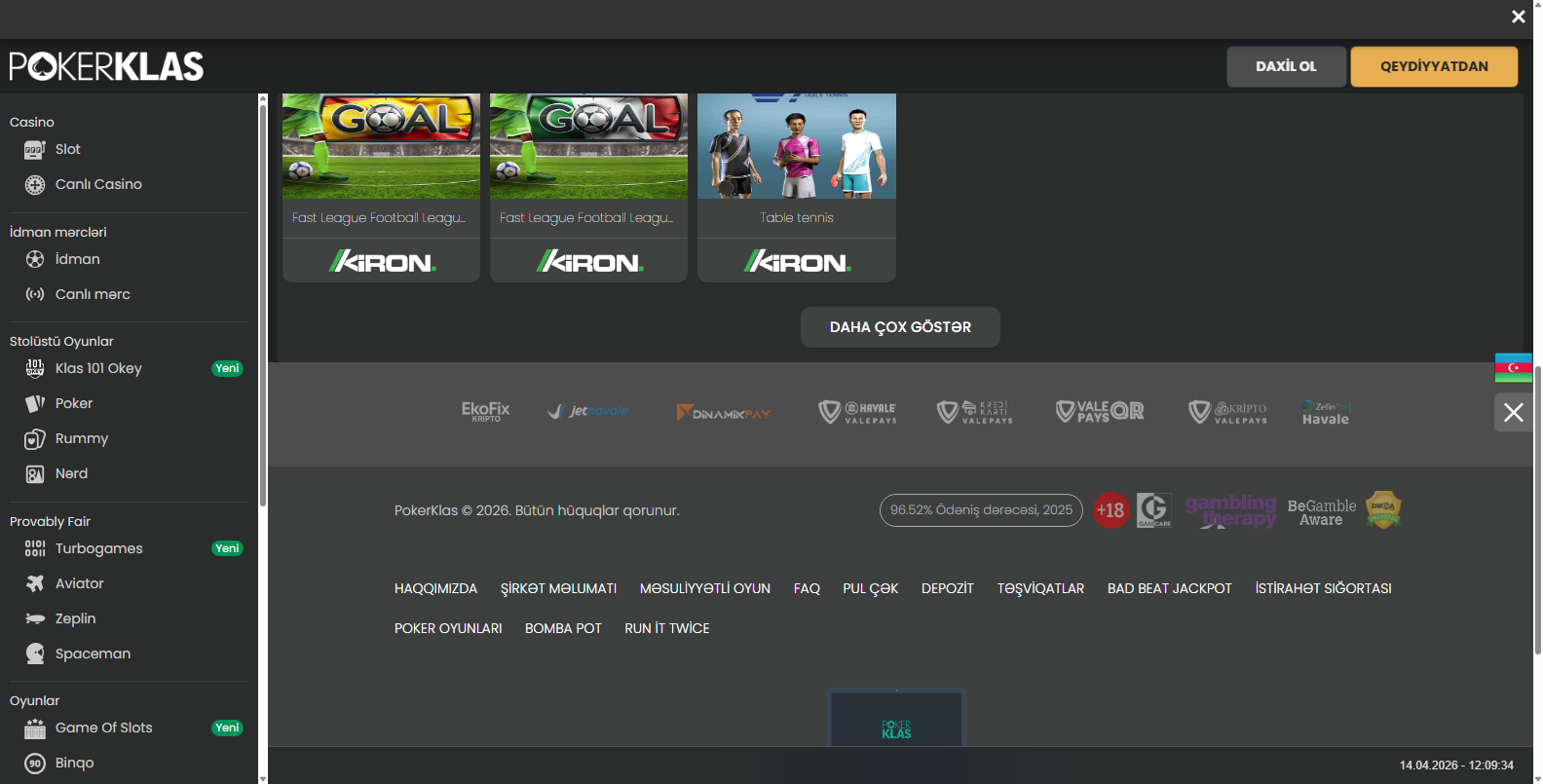Open the Gambling Therapy logo
This screenshot has width=1543, height=784.
pos(1230,510)
